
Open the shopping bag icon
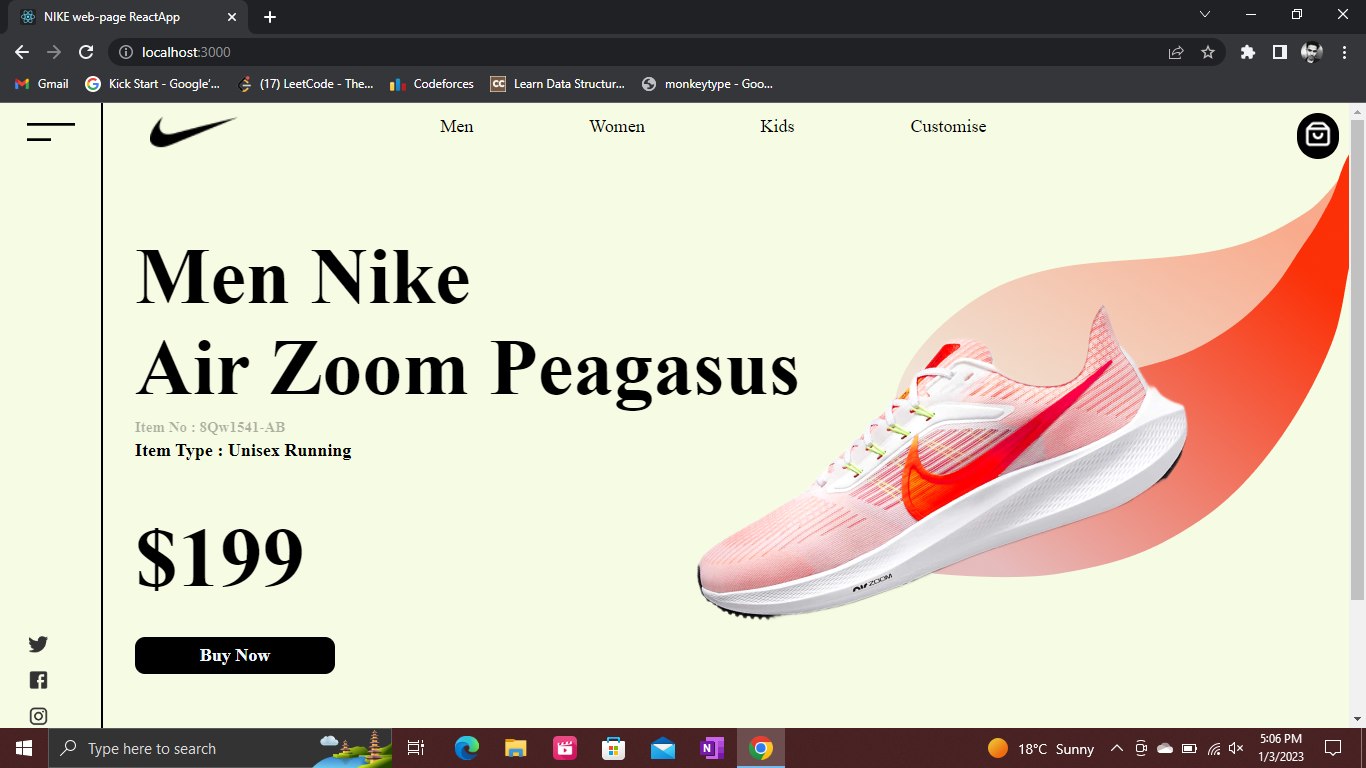(1317, 136)
